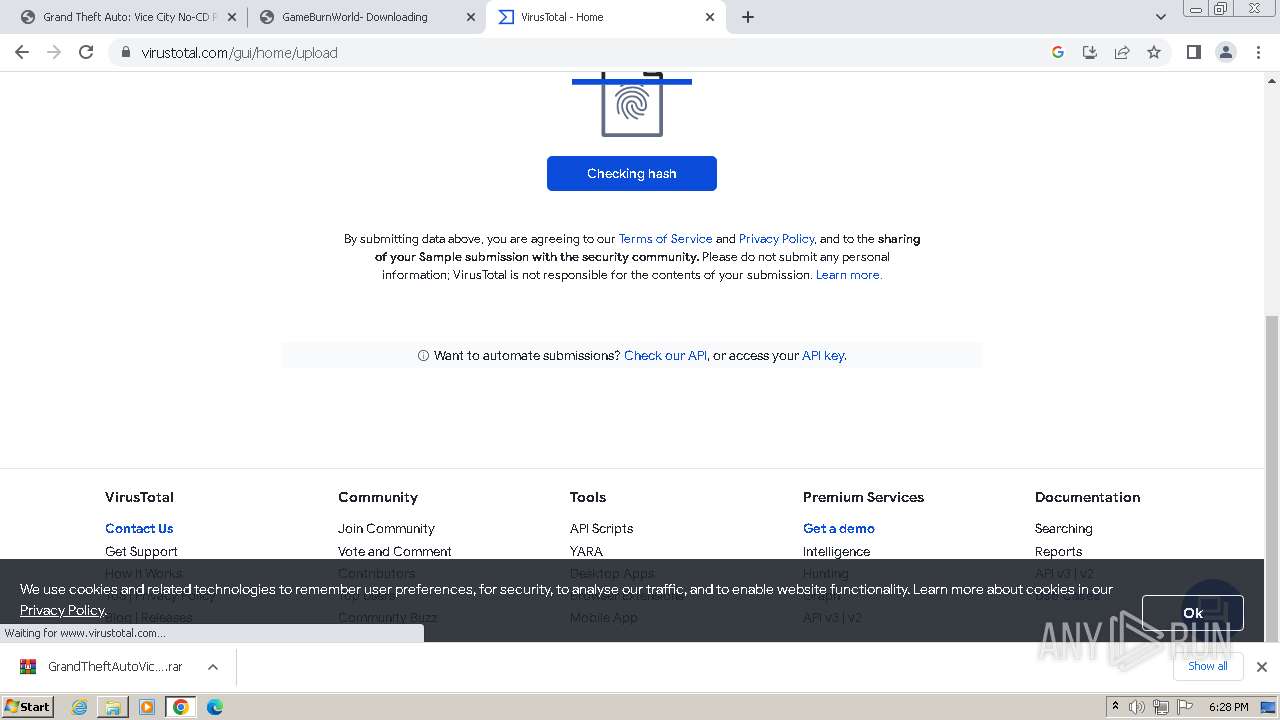Close the GameBurnWorld tab

pyautogui.click(x=471, y=17)
